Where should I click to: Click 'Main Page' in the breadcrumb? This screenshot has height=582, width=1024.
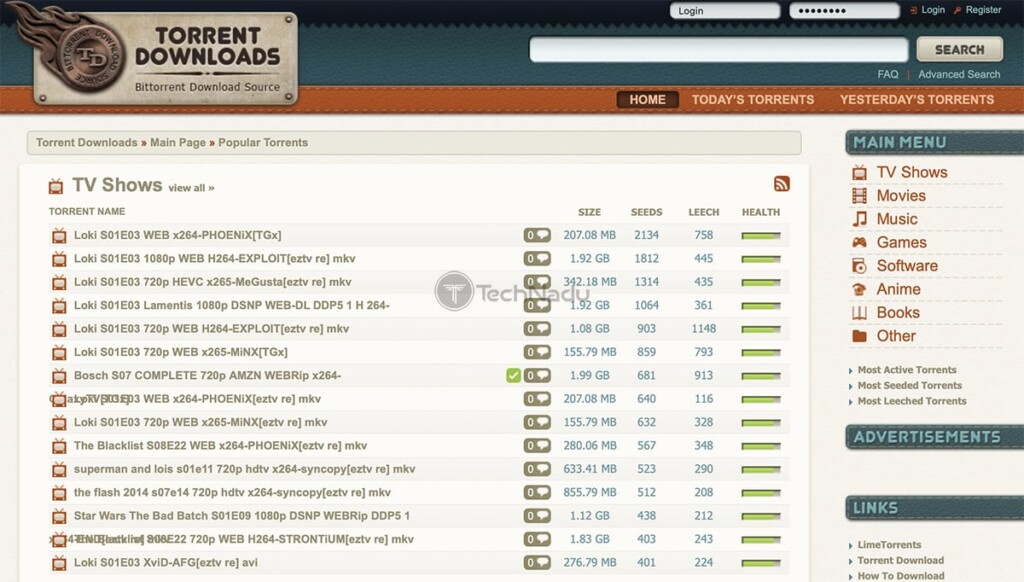(178, 142)
